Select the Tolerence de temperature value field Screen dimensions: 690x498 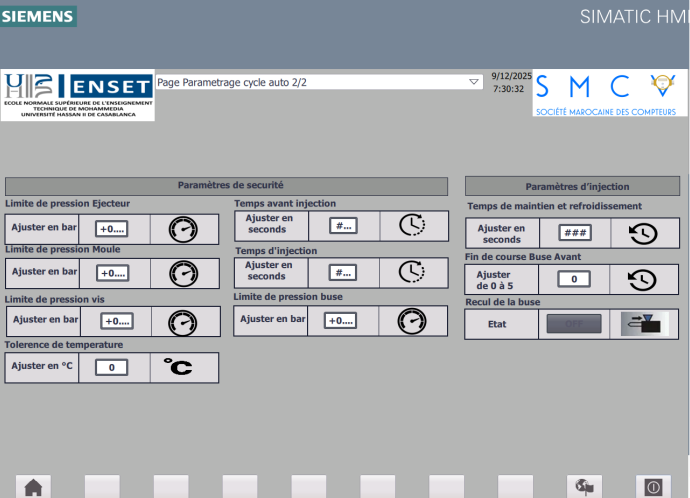(x=113, y=367)
